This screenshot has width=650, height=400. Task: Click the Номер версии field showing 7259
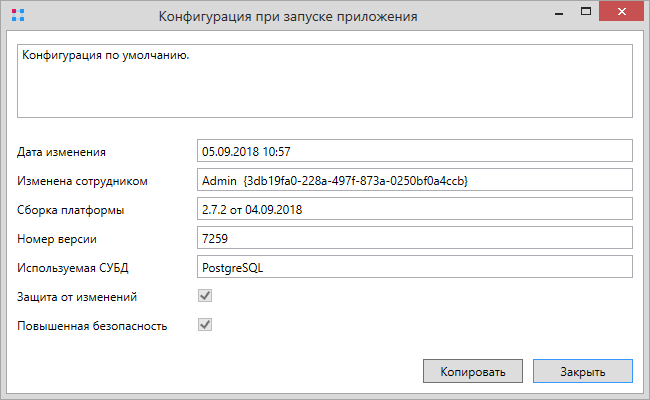[415, 238]
